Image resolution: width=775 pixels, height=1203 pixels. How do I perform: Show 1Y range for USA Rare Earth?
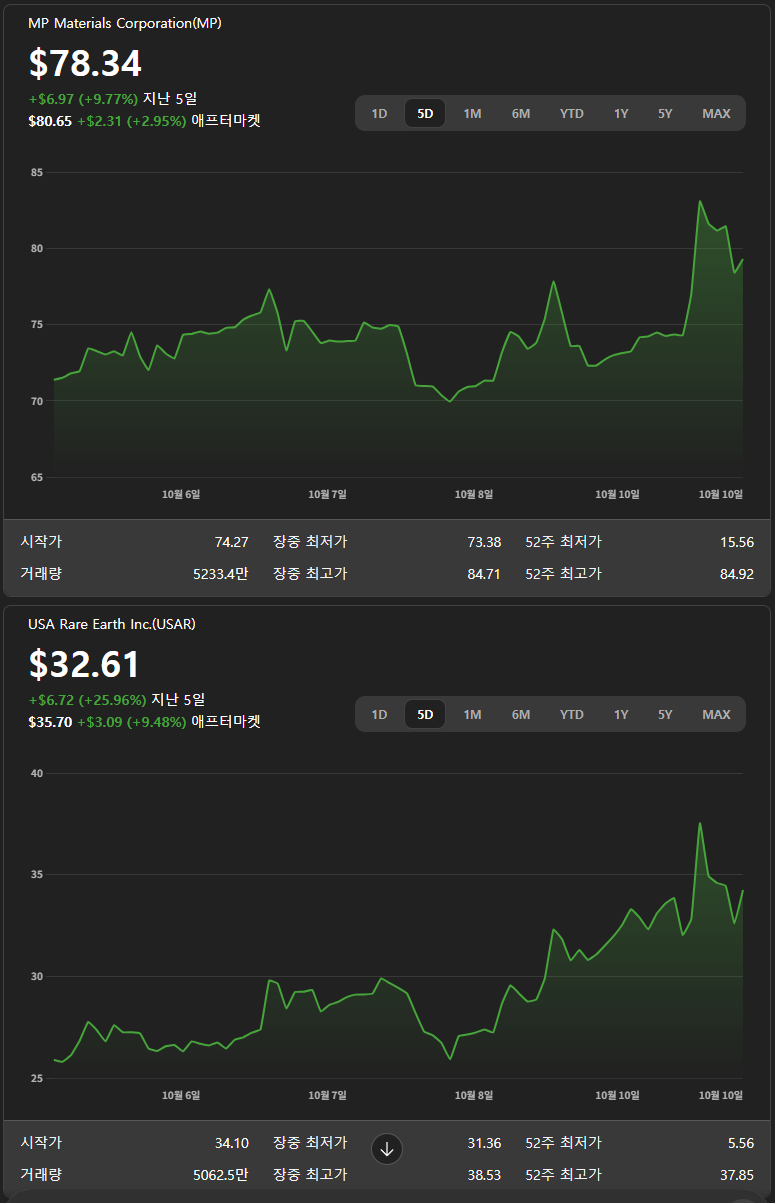click(x=621, y=714)
